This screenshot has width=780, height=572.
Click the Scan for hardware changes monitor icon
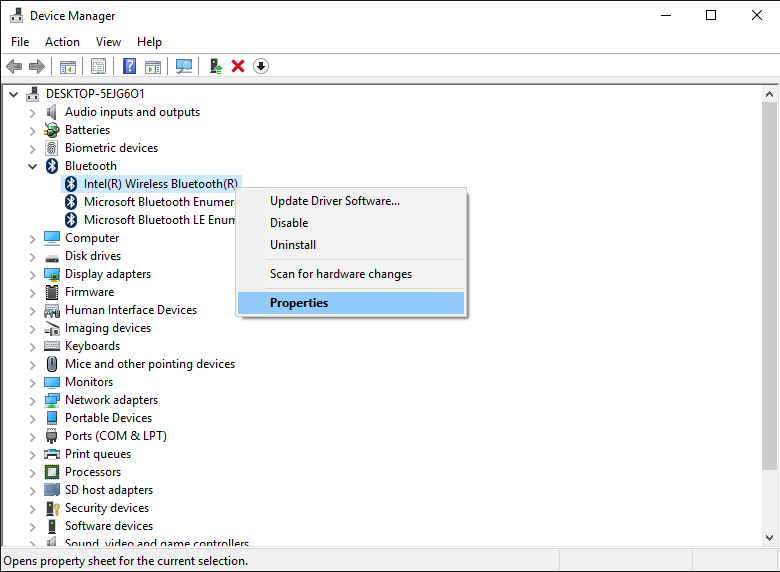[184, 66]
